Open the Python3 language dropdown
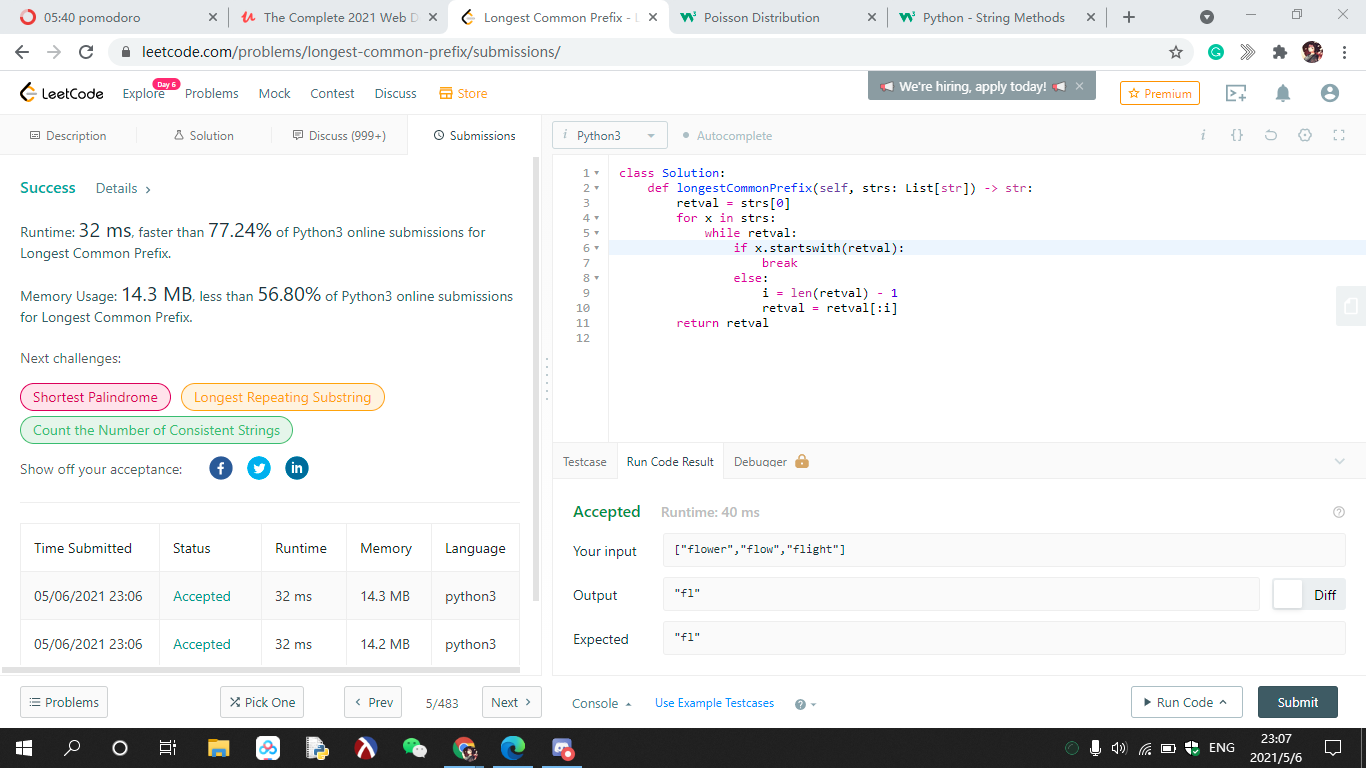The image size is (1366, 768). [x=609, y=135]
